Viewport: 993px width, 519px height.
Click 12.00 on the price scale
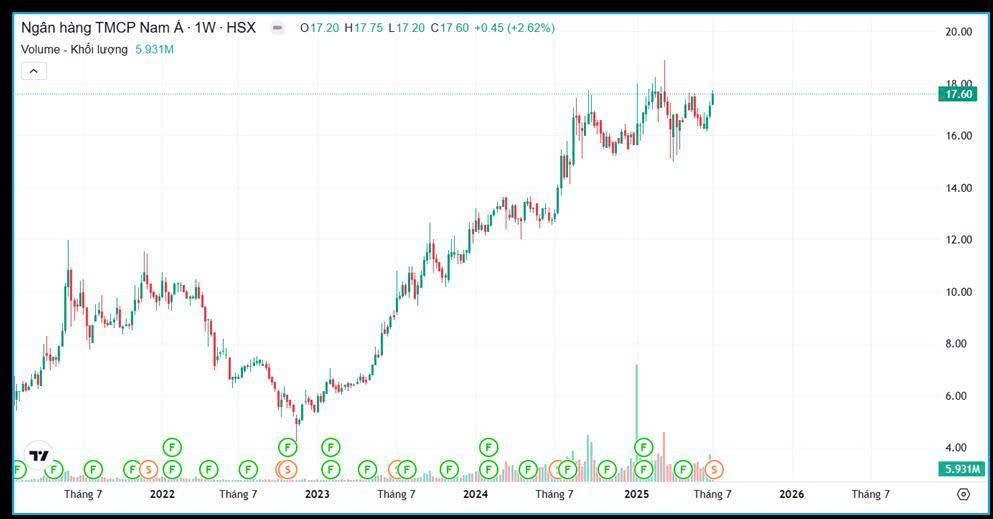(x=958, y=240)
